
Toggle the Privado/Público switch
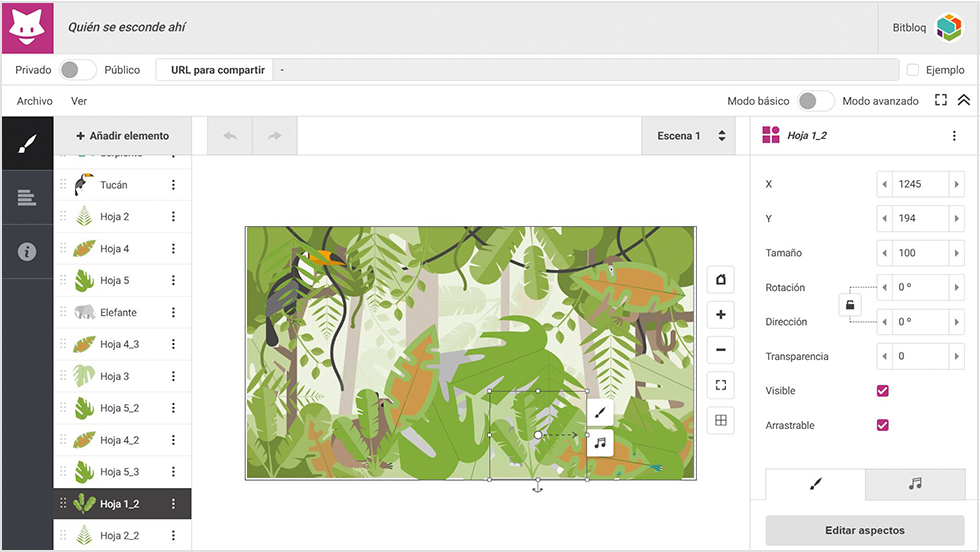(78, 69)
